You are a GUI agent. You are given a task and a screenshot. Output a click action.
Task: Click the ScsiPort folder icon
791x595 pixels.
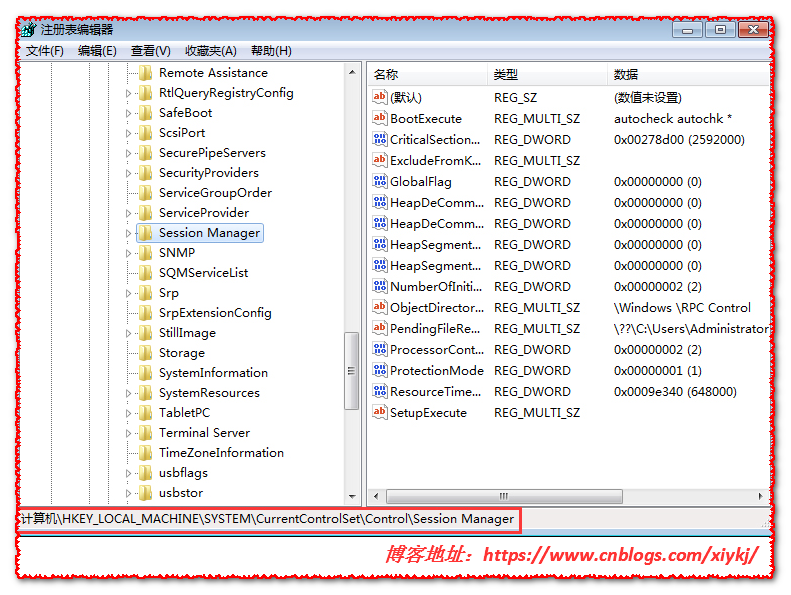145,133
